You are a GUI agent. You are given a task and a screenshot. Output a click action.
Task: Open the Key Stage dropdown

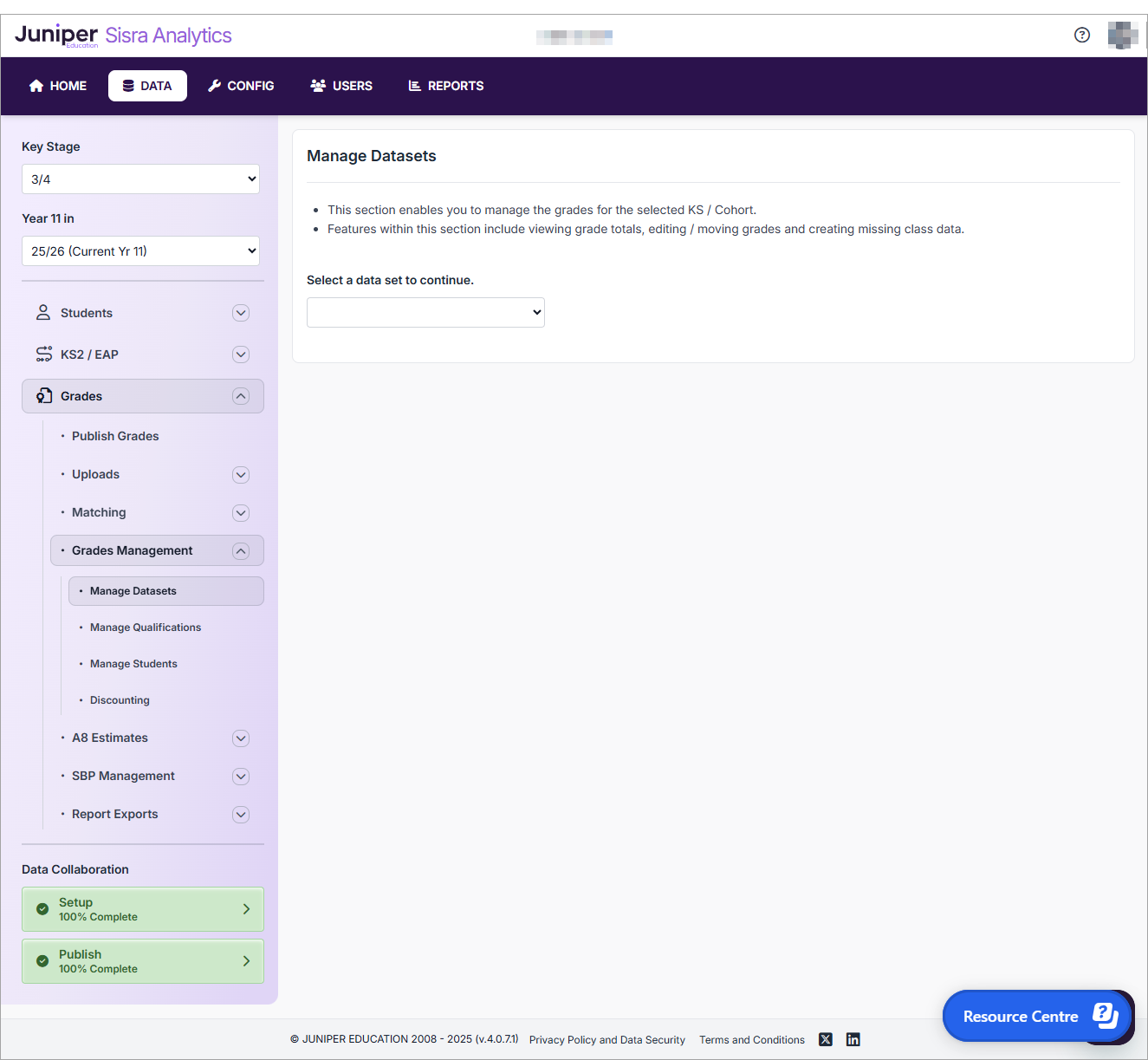pos(140,179)
